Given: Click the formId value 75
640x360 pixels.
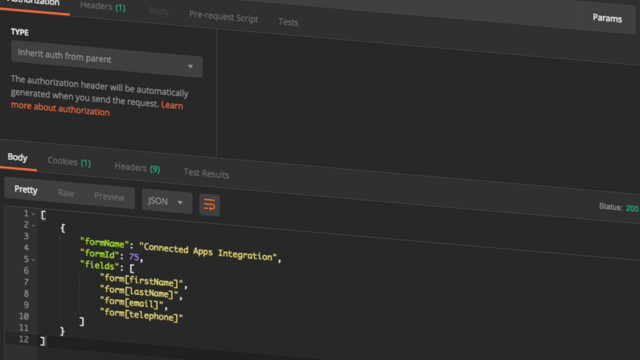Looking at the screenshot, I should (x=134, y=257).
